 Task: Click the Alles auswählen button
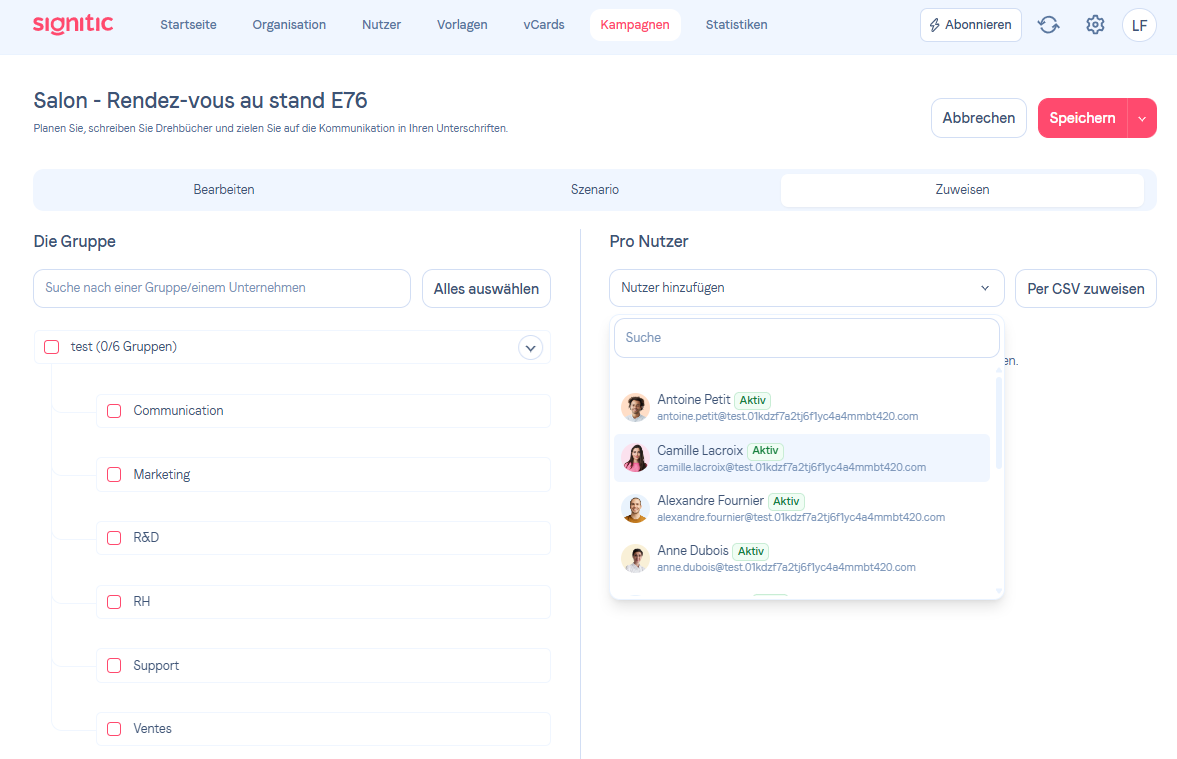pos(486,288)
